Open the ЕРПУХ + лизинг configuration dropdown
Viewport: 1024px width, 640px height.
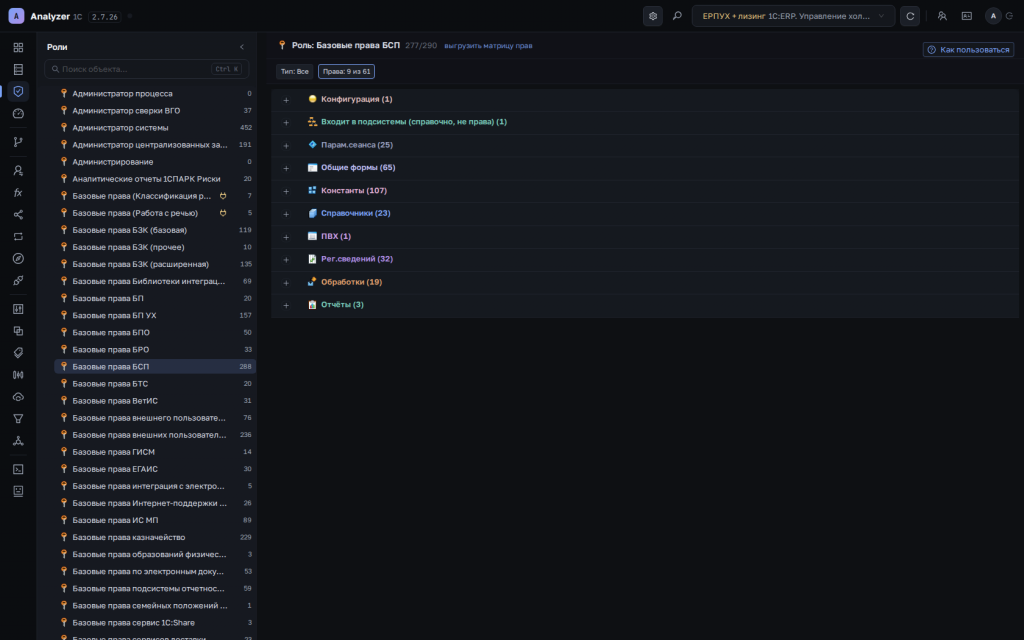pyautogui.click(x=793, y=16)
